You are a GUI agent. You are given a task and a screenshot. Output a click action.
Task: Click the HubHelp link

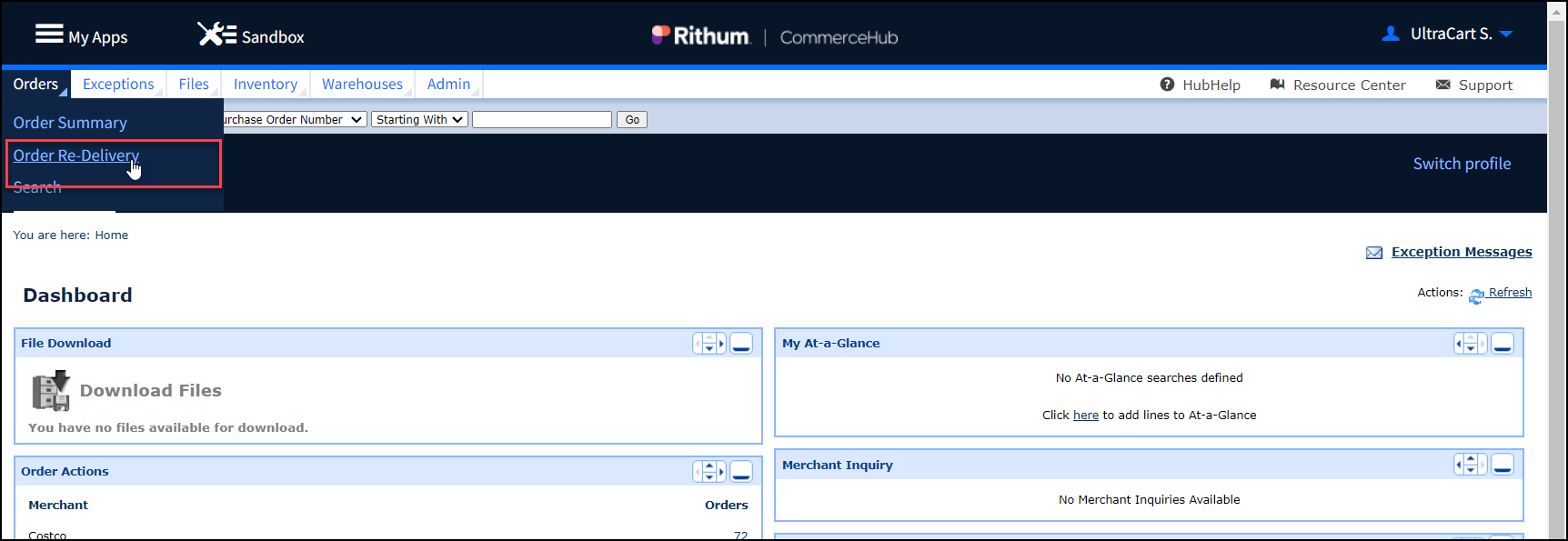coord(1211,85)
